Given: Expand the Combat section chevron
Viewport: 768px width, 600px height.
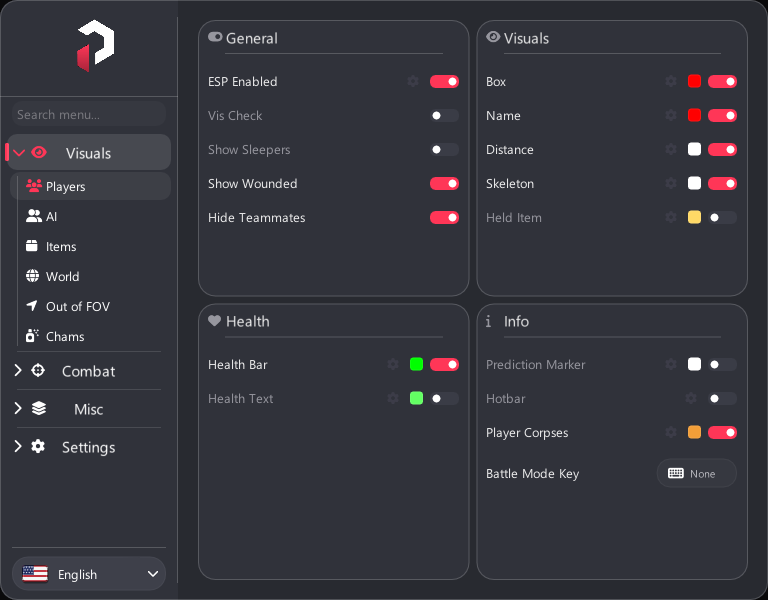Looking at the screenshot, I should 18,370.
